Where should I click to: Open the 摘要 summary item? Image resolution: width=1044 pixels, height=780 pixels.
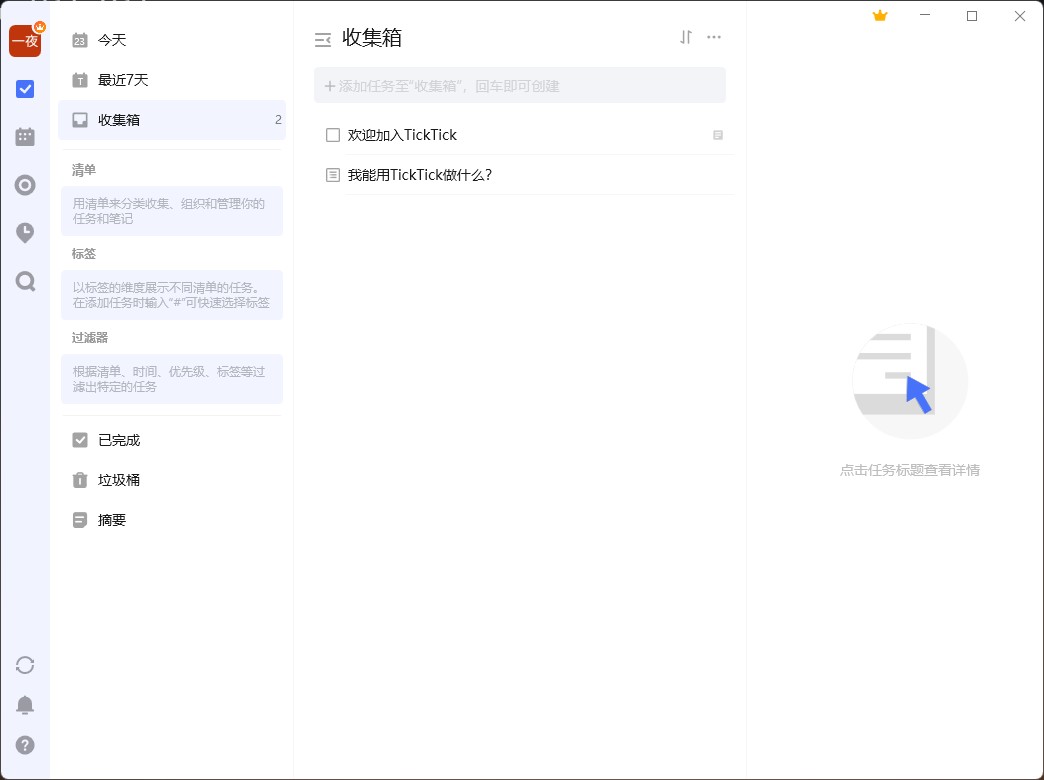click(172, 520)
